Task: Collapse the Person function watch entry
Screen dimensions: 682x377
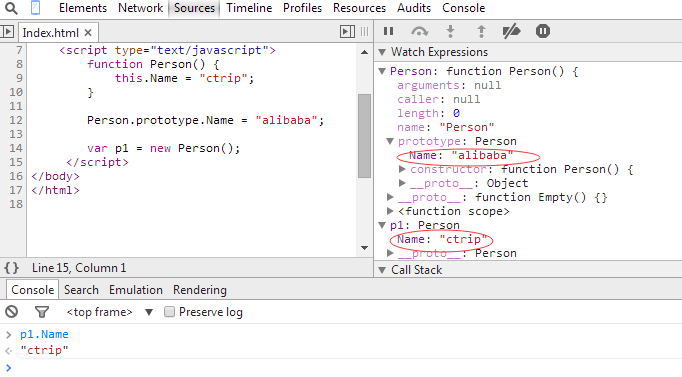Action: coord(382,71)
